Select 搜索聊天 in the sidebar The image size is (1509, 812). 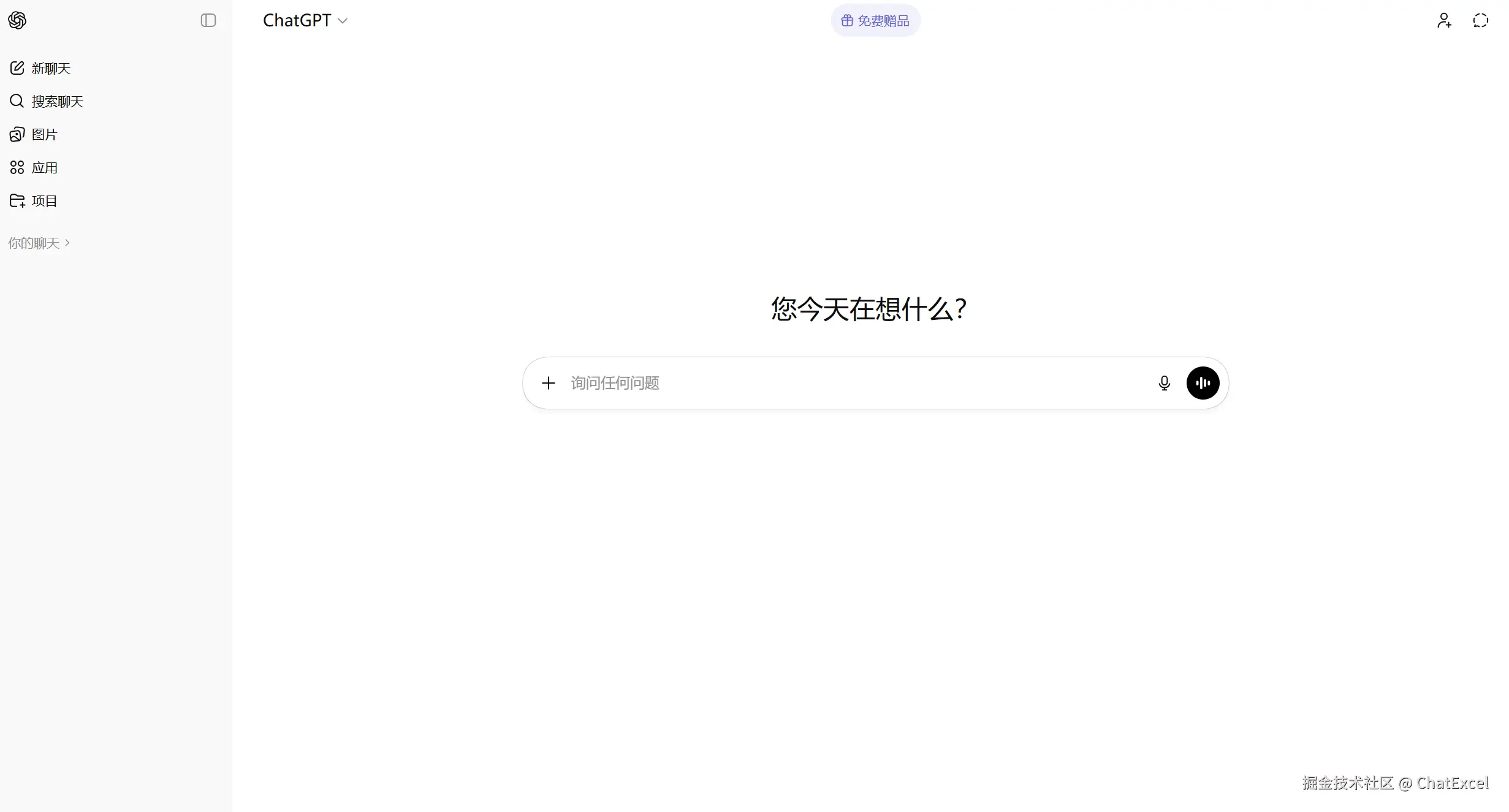[58, 101]
